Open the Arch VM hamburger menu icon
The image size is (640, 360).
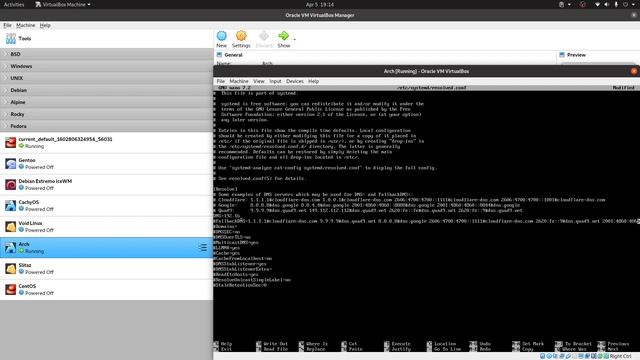point(203,247)
